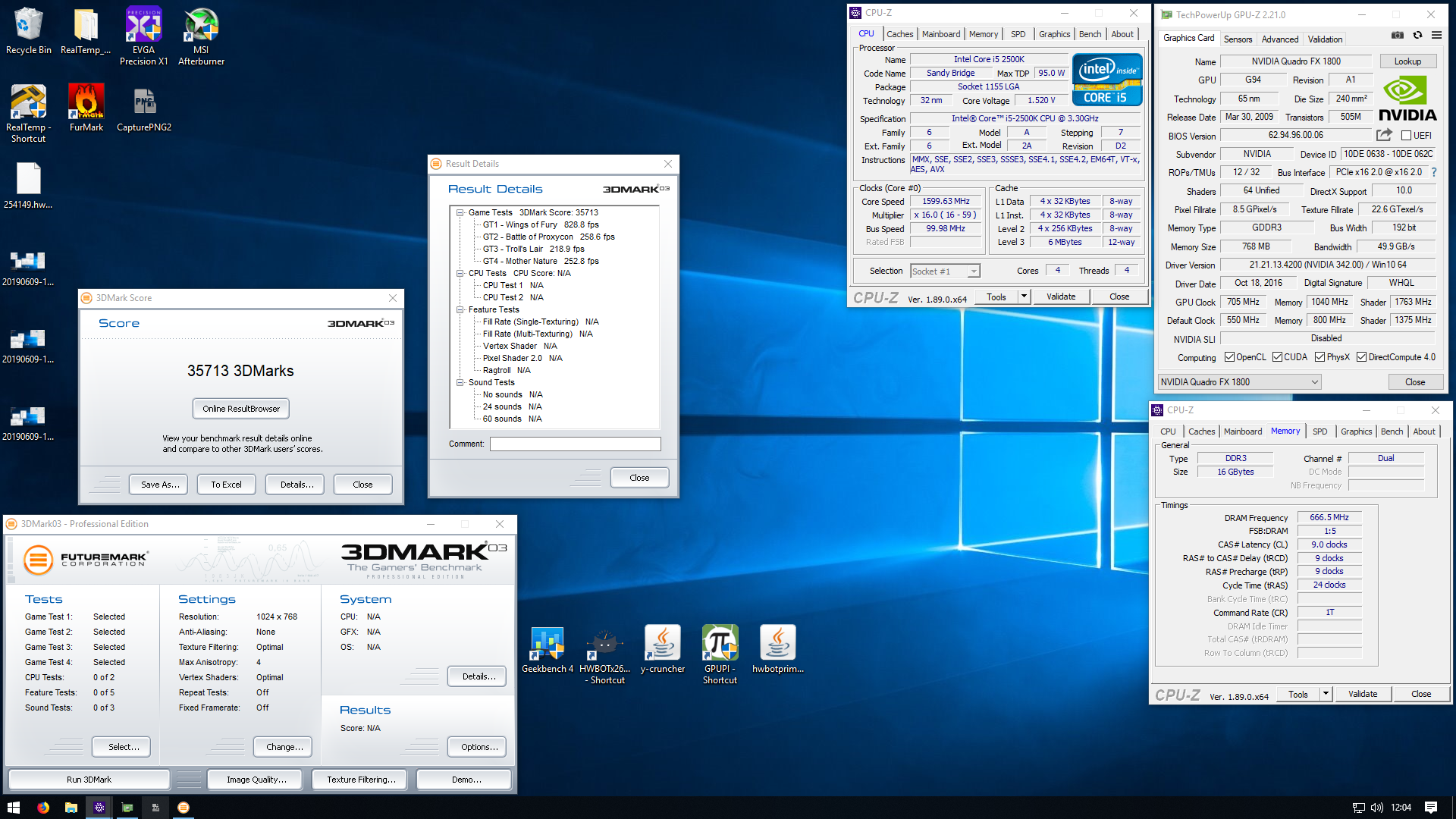
Task: Click the Bus Interface question mark in GPU-Z
Action: click(1434, 172)
